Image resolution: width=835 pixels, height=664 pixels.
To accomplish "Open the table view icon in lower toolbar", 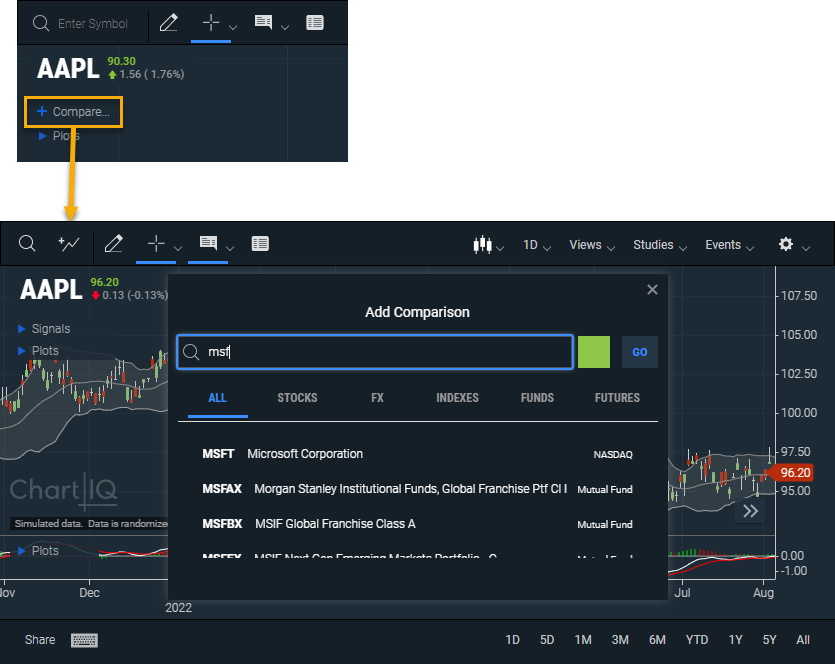I will point(260,244).
